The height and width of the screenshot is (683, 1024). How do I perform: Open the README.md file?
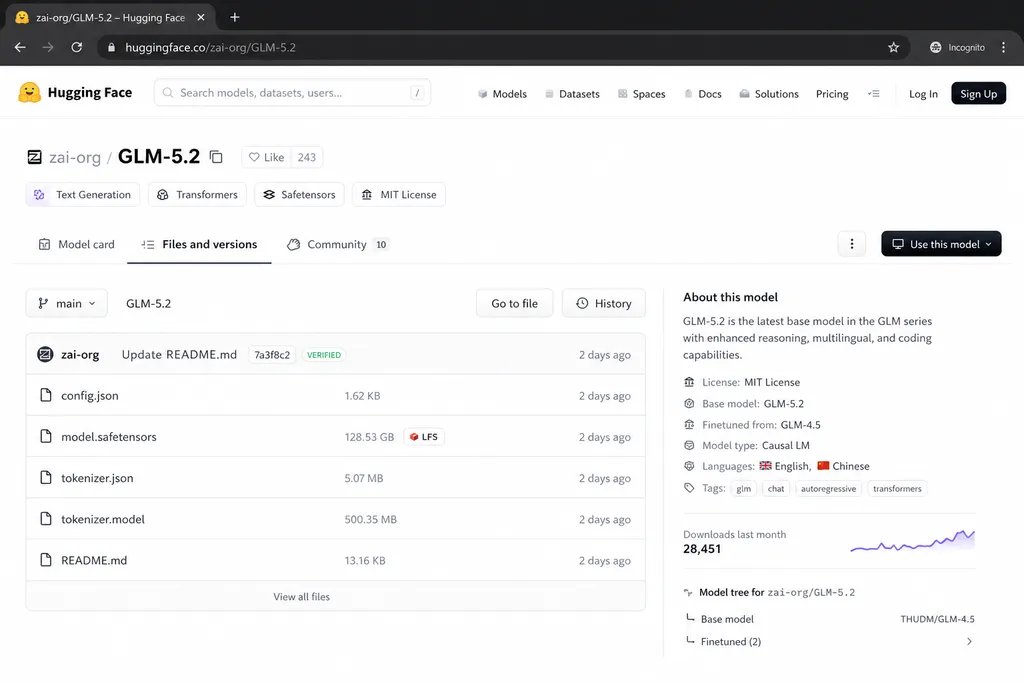[94, 560]
